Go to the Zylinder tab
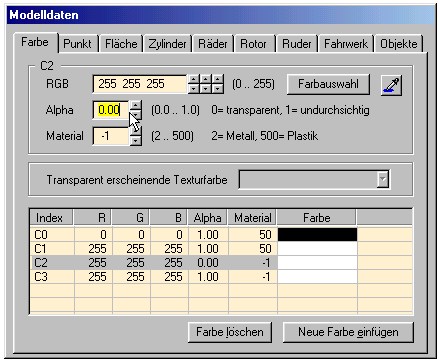 tap(167, 44)
